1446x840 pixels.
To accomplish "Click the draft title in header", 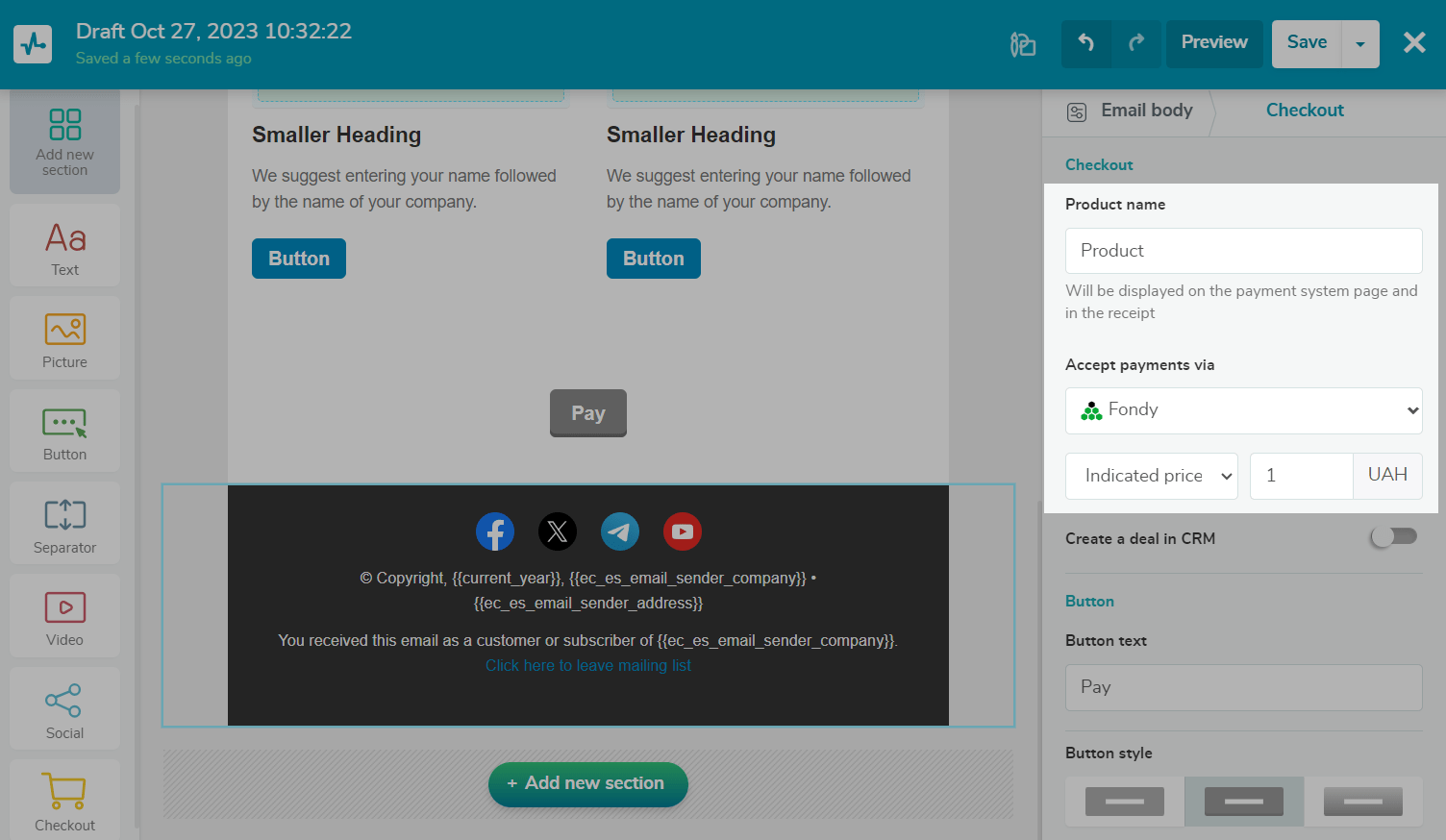I will [214, 31].
